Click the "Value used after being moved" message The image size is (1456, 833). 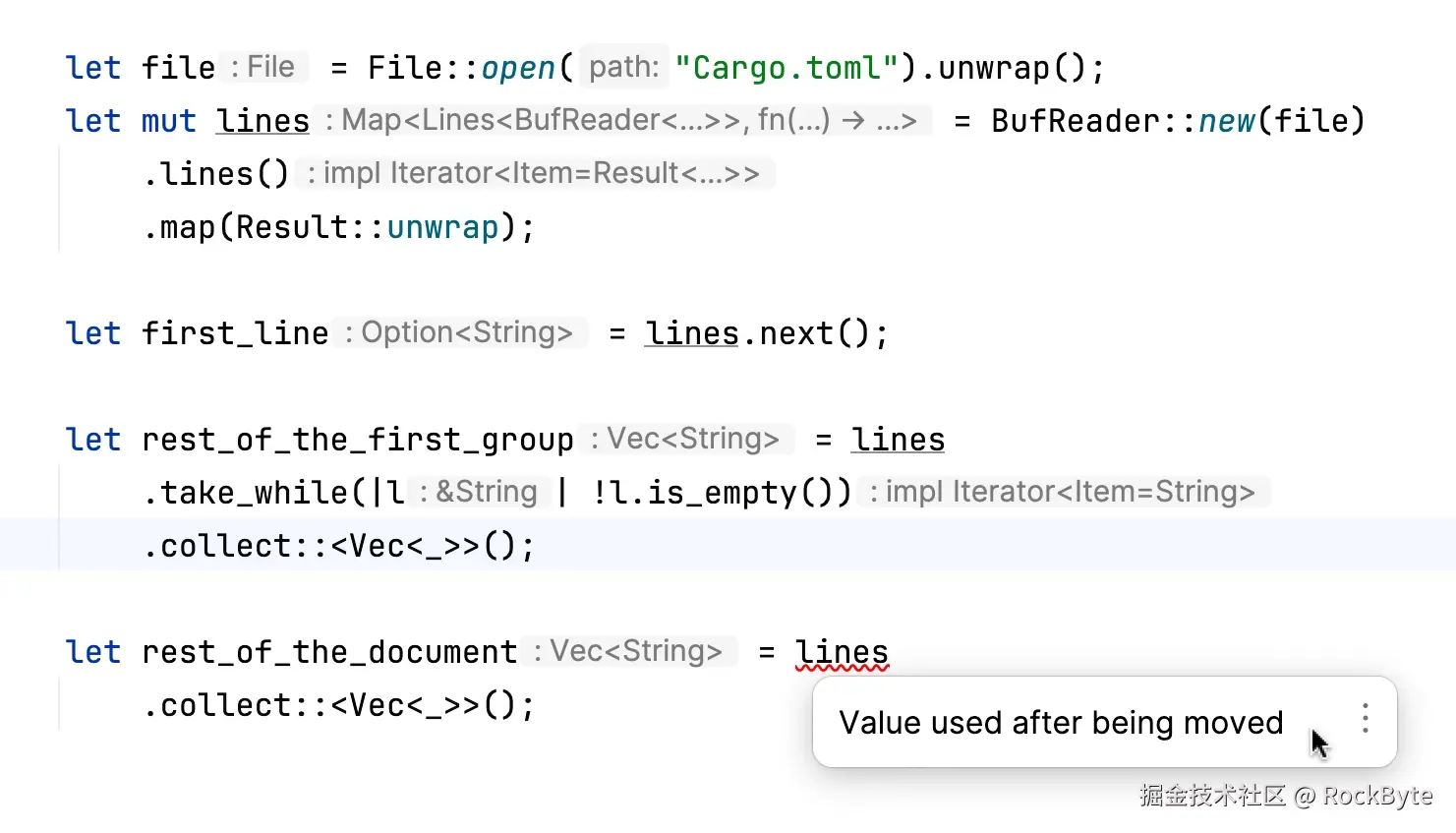click(1060, 722)
